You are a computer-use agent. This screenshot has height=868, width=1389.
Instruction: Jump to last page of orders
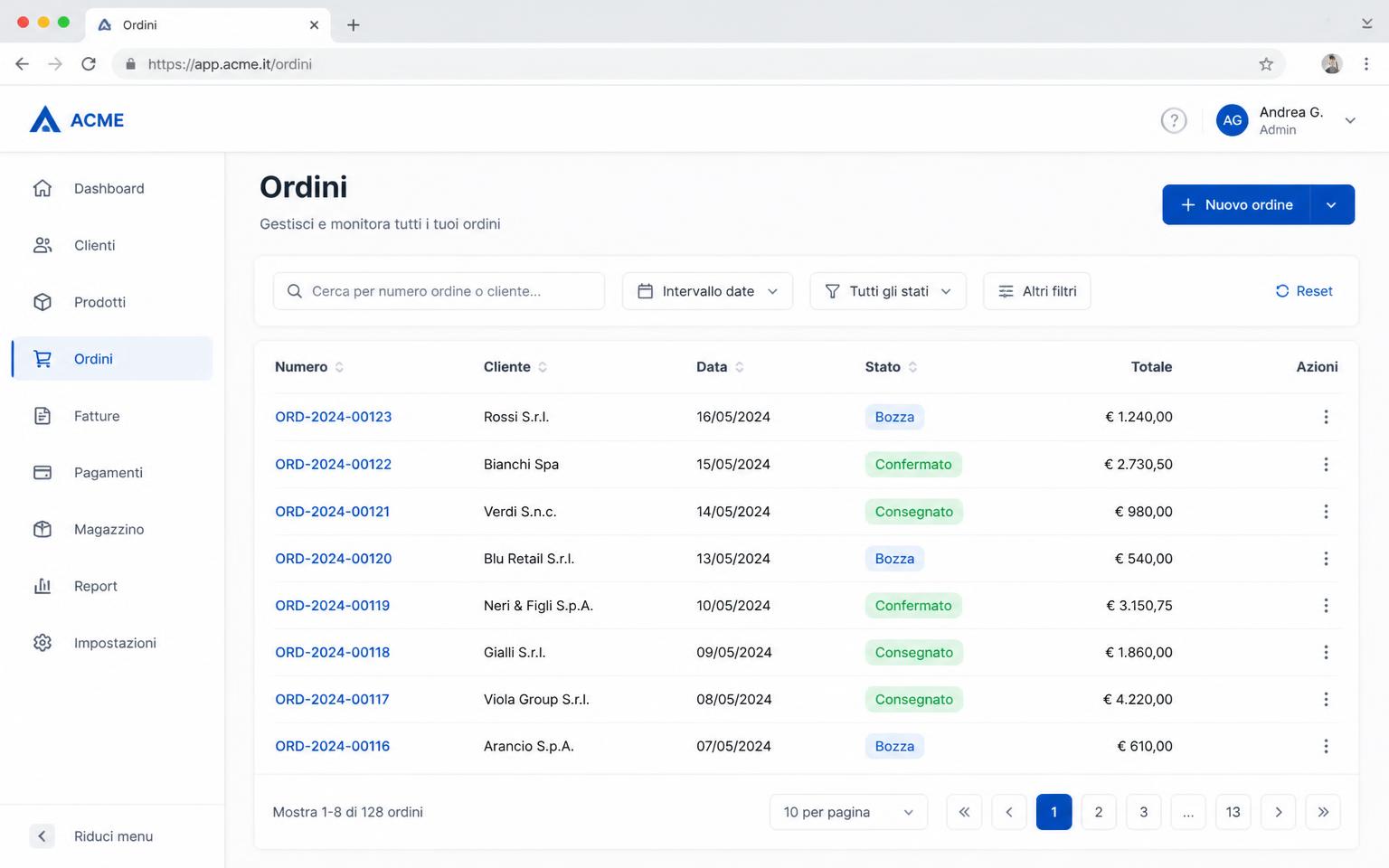click(1323, 812)
